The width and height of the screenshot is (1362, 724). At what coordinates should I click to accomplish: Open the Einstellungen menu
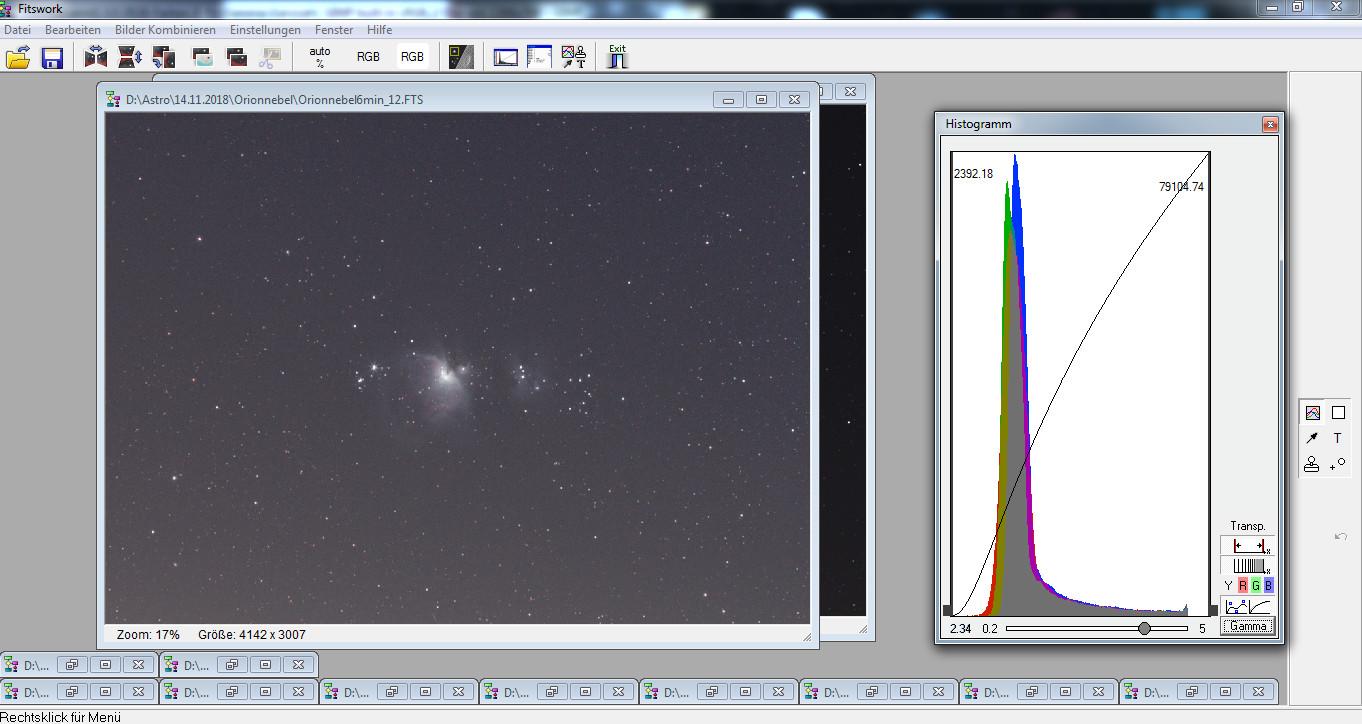[x=265, y=30]
